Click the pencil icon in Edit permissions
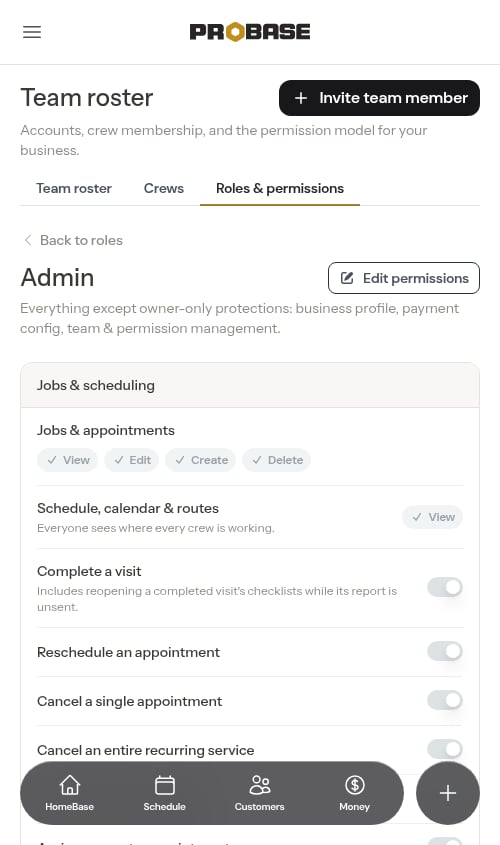Image resolution: width=500 pixels, height=845 pixels. click(348, 278)
